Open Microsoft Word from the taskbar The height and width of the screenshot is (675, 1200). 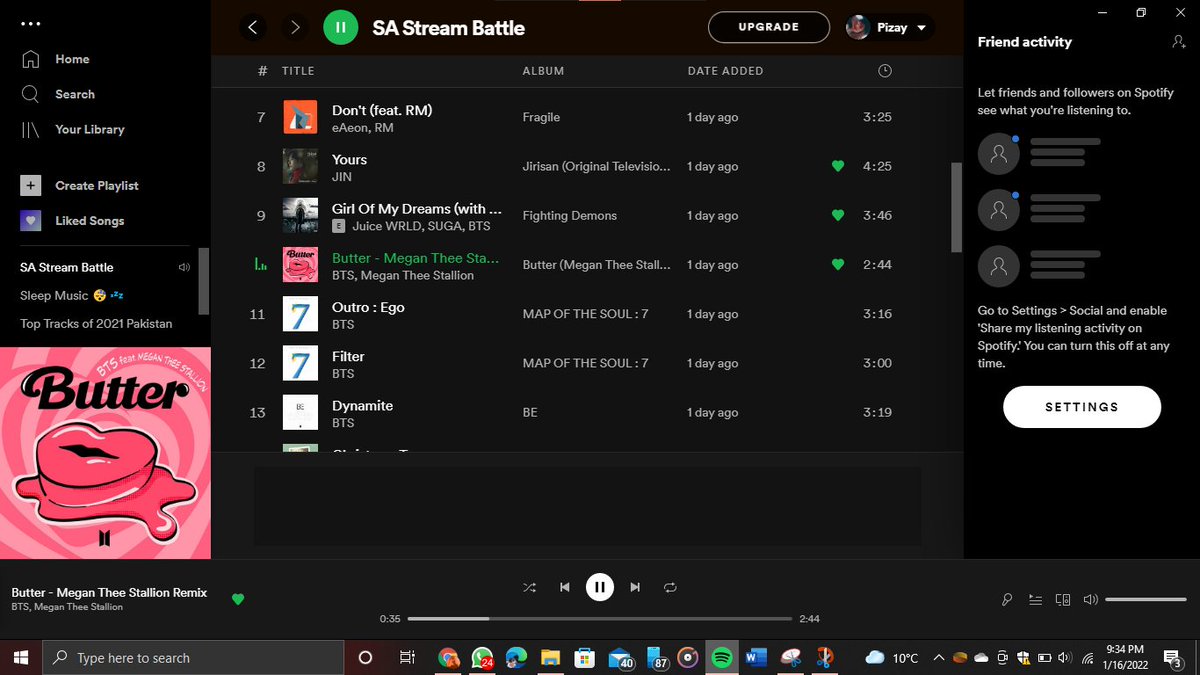(x=755, y=657)
